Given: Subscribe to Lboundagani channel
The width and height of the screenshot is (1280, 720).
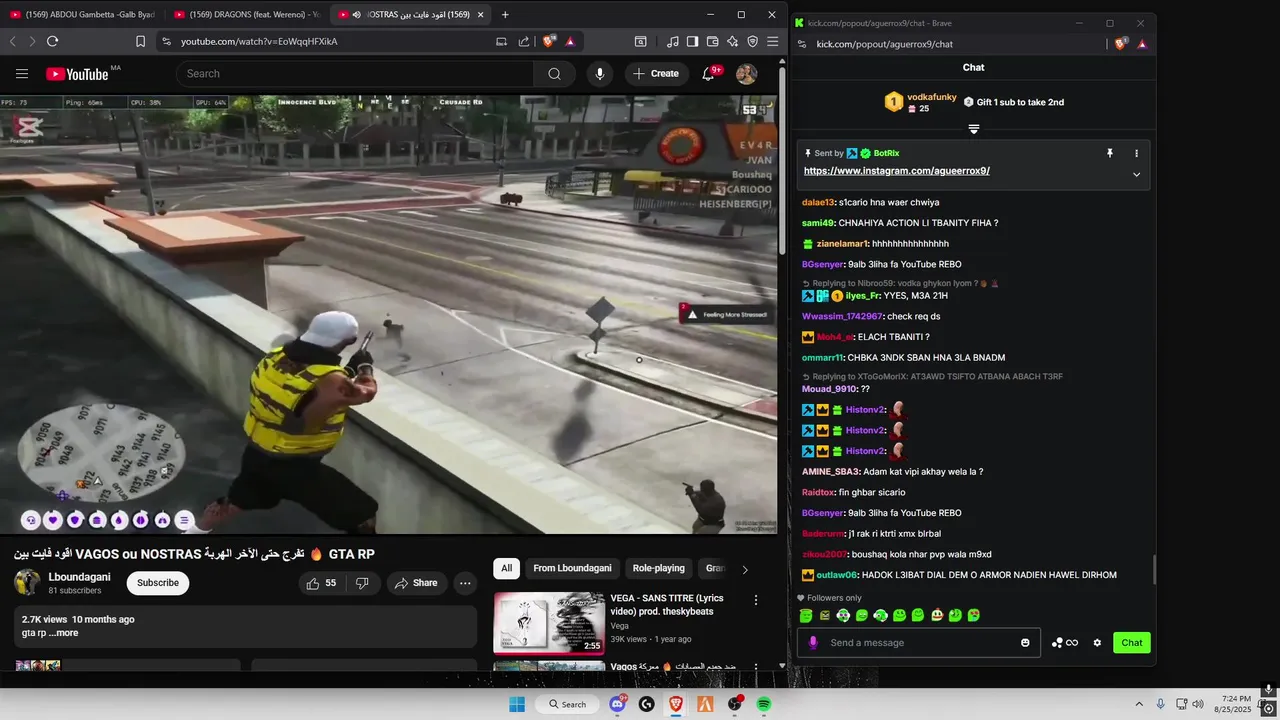Looking at the screenshot, I should point(158,583).
